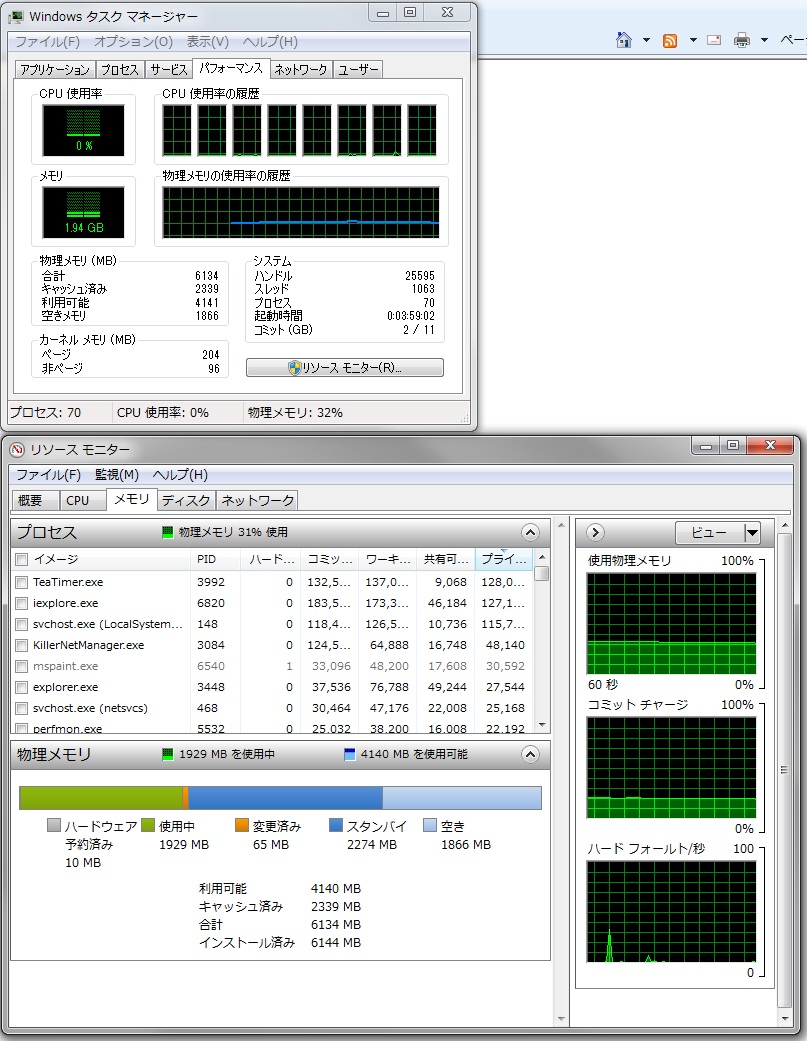The width and height of the screenshot is (807, 1041).
Task: Open 監視(M) menu in Resource Monitor
Action: point(117,475)
